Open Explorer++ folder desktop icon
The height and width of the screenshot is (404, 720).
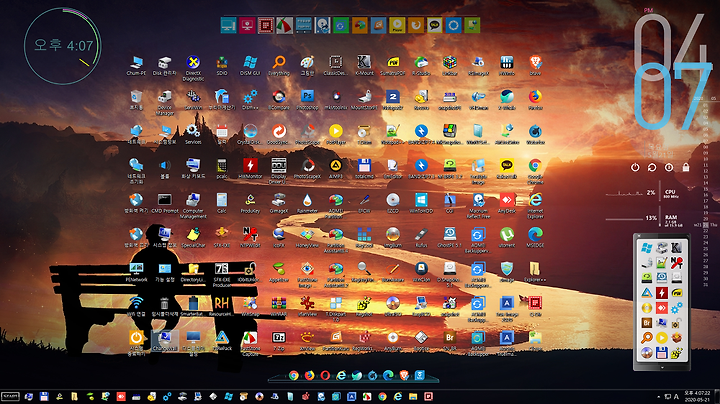(x=535, y=272)
